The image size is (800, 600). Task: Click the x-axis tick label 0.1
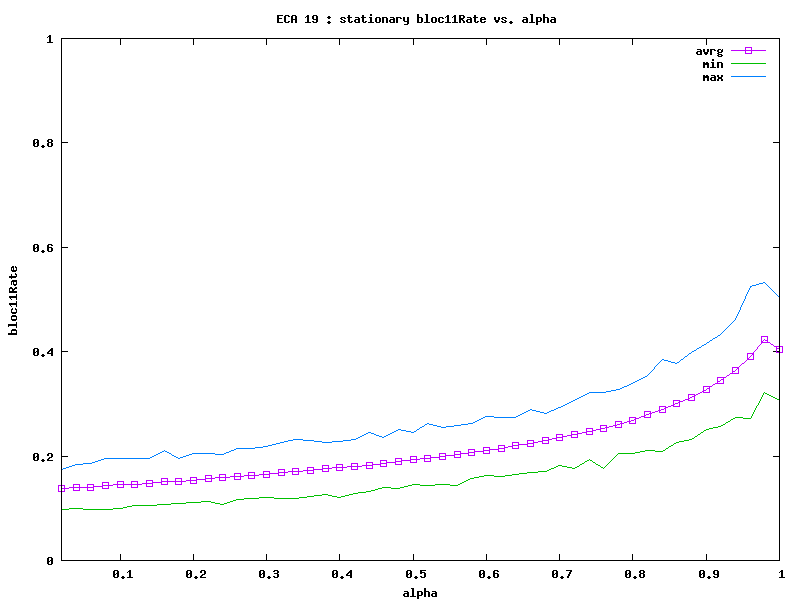pos(123,575)
